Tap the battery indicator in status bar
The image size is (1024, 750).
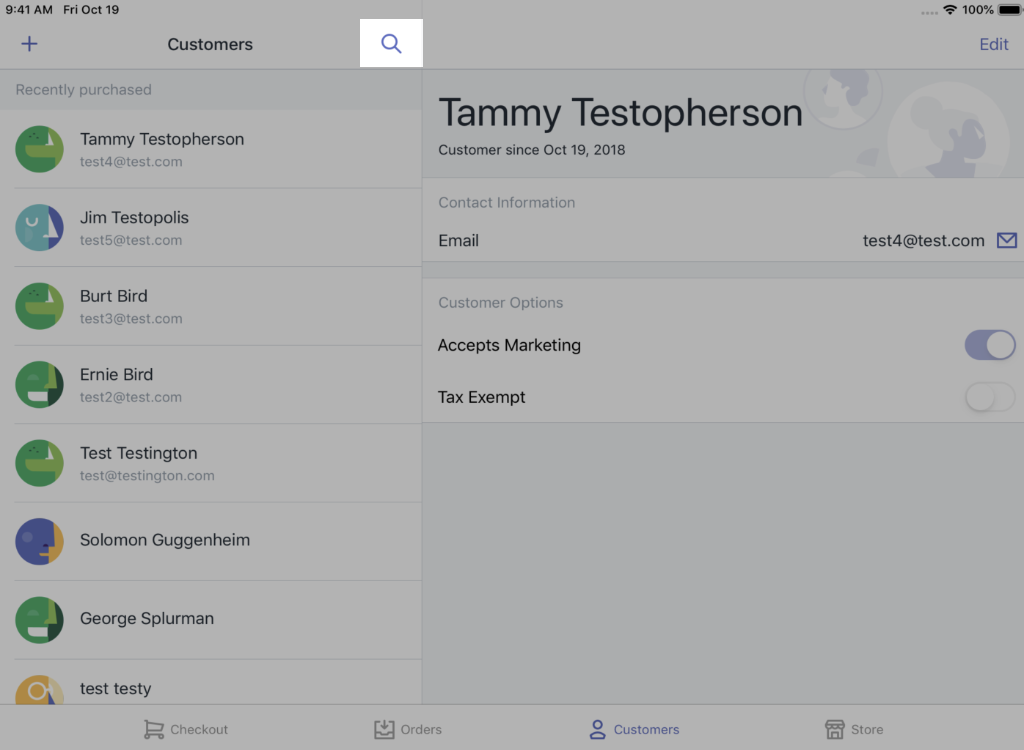(1010, 10)
